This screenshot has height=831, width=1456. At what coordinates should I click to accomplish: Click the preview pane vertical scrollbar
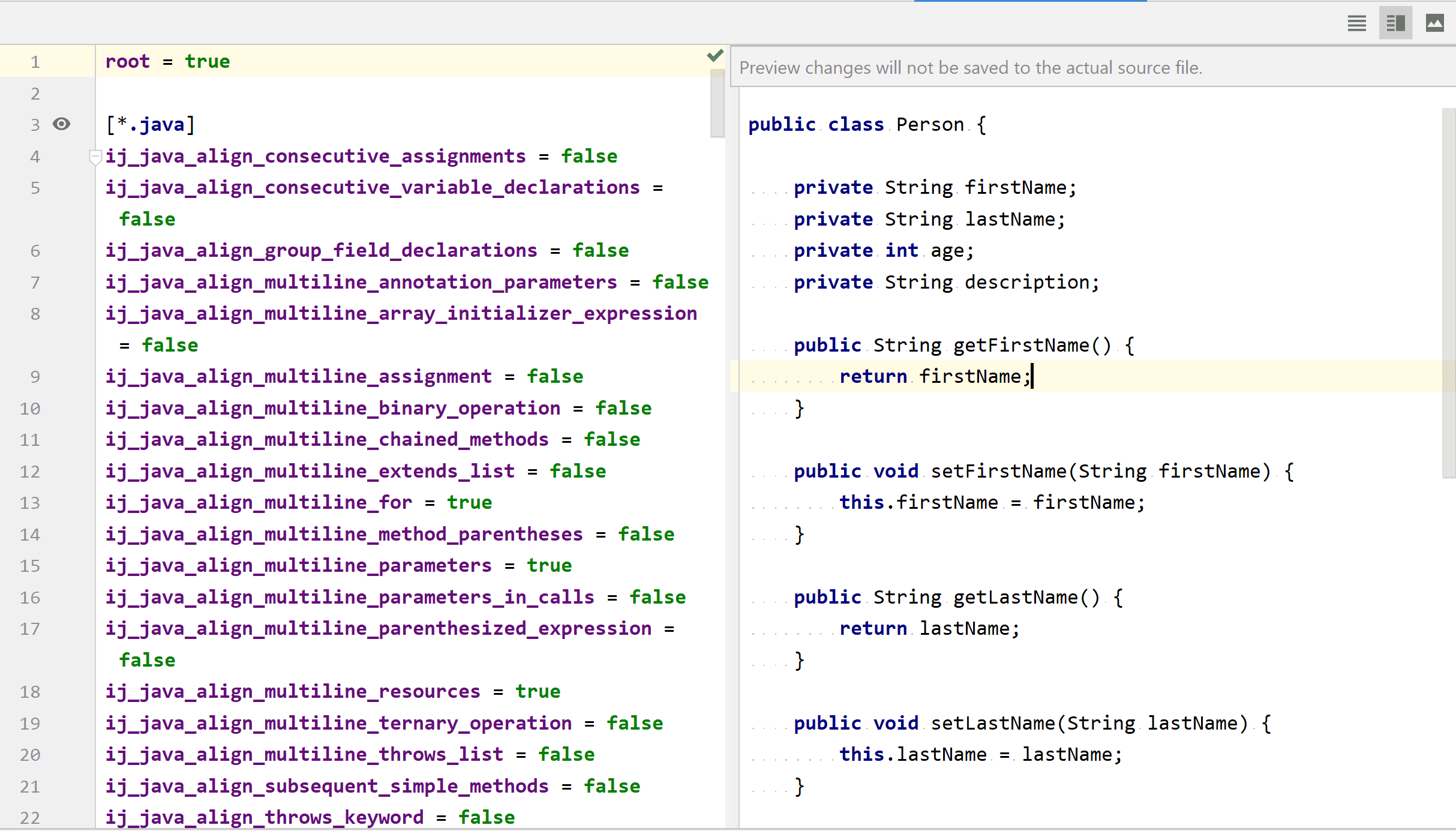pyautogui.click(x=1448, y=293)
